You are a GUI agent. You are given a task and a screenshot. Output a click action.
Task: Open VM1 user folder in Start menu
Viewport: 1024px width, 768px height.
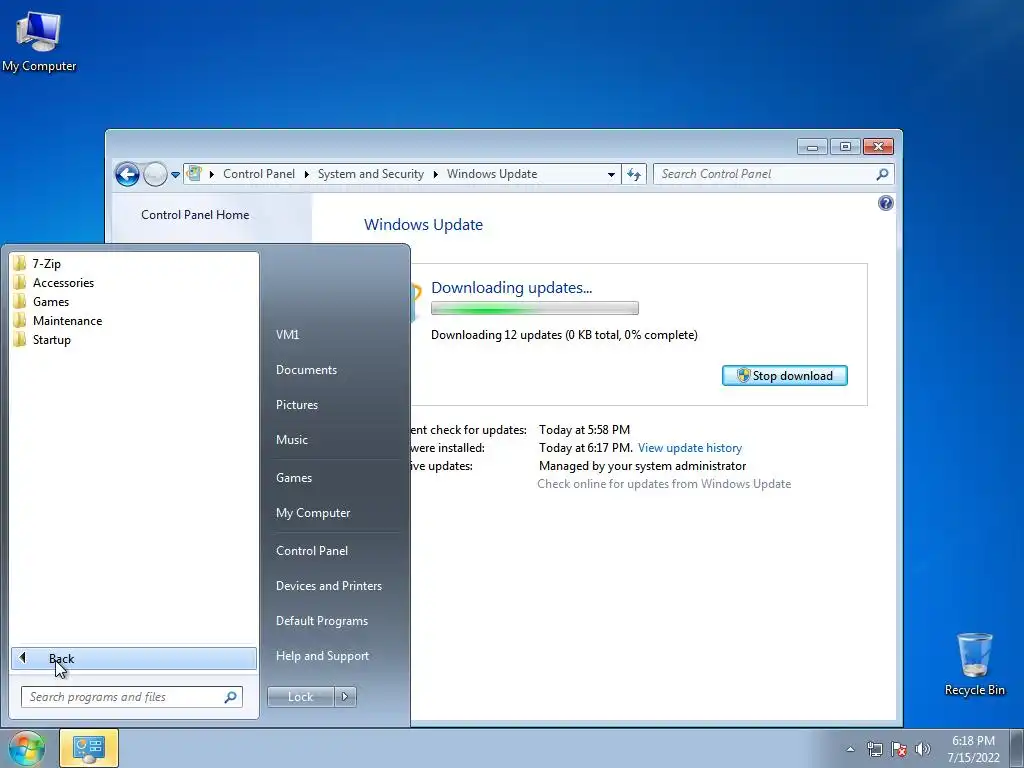(287, 334)
